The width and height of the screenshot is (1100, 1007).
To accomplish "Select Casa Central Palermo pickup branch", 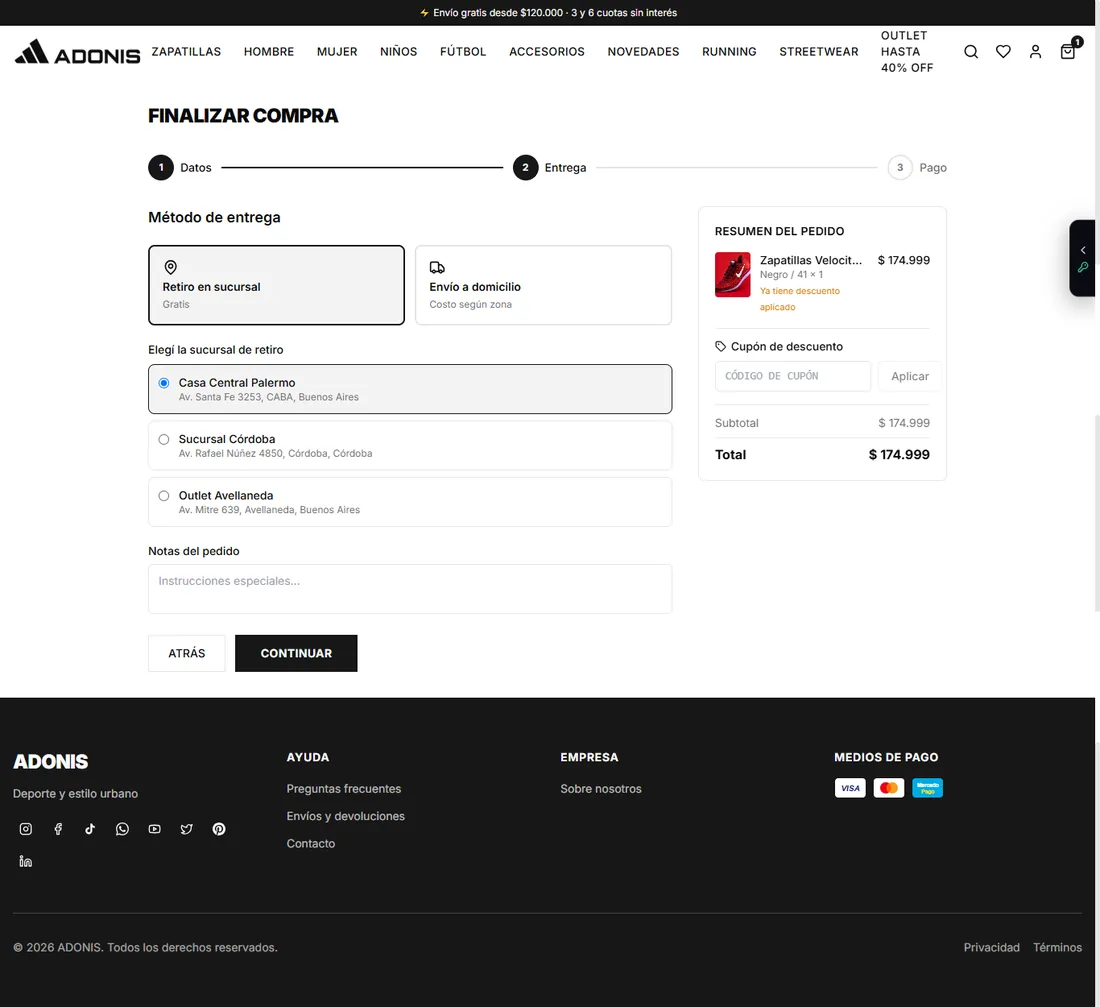I will [x=410, y=389].
